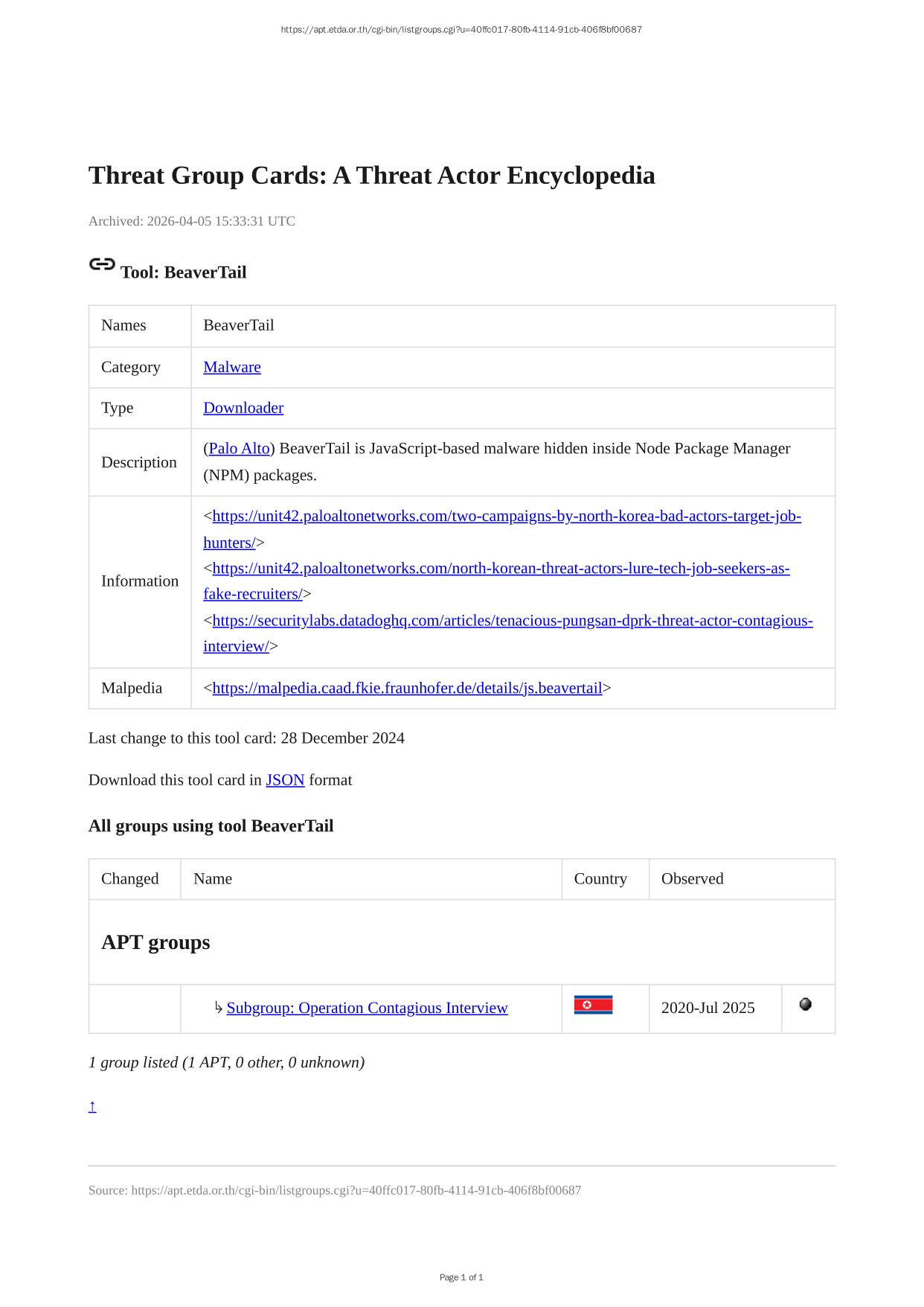Image resolution: width=924 pixels, height=1307 pixels.
Task: Click the Observed column header
Action: pos(692,878)
